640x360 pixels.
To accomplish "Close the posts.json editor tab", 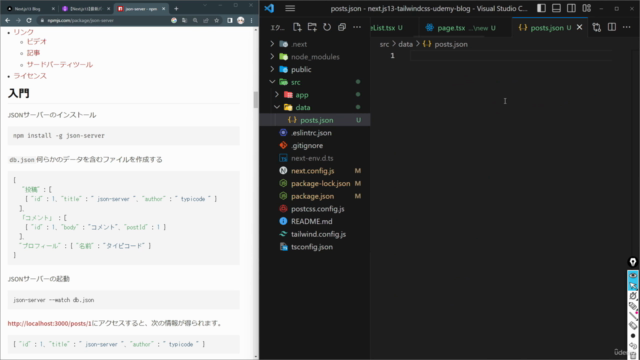I will point(579,27).
